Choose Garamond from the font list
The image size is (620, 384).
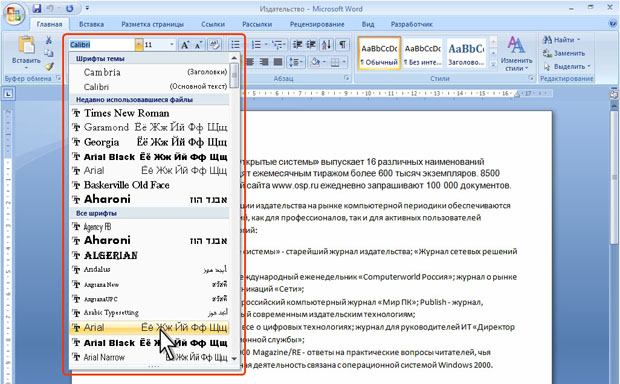coord(149,127)
